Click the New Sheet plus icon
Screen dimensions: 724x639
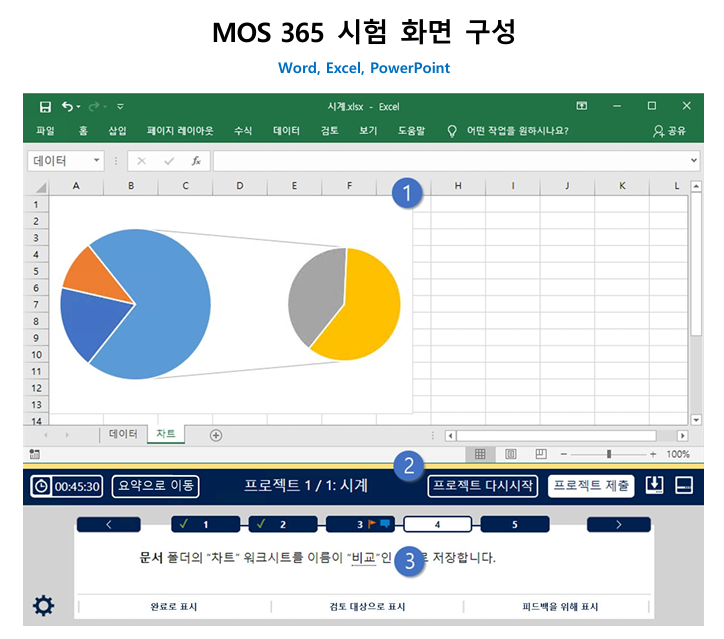(x=216, y=435)
